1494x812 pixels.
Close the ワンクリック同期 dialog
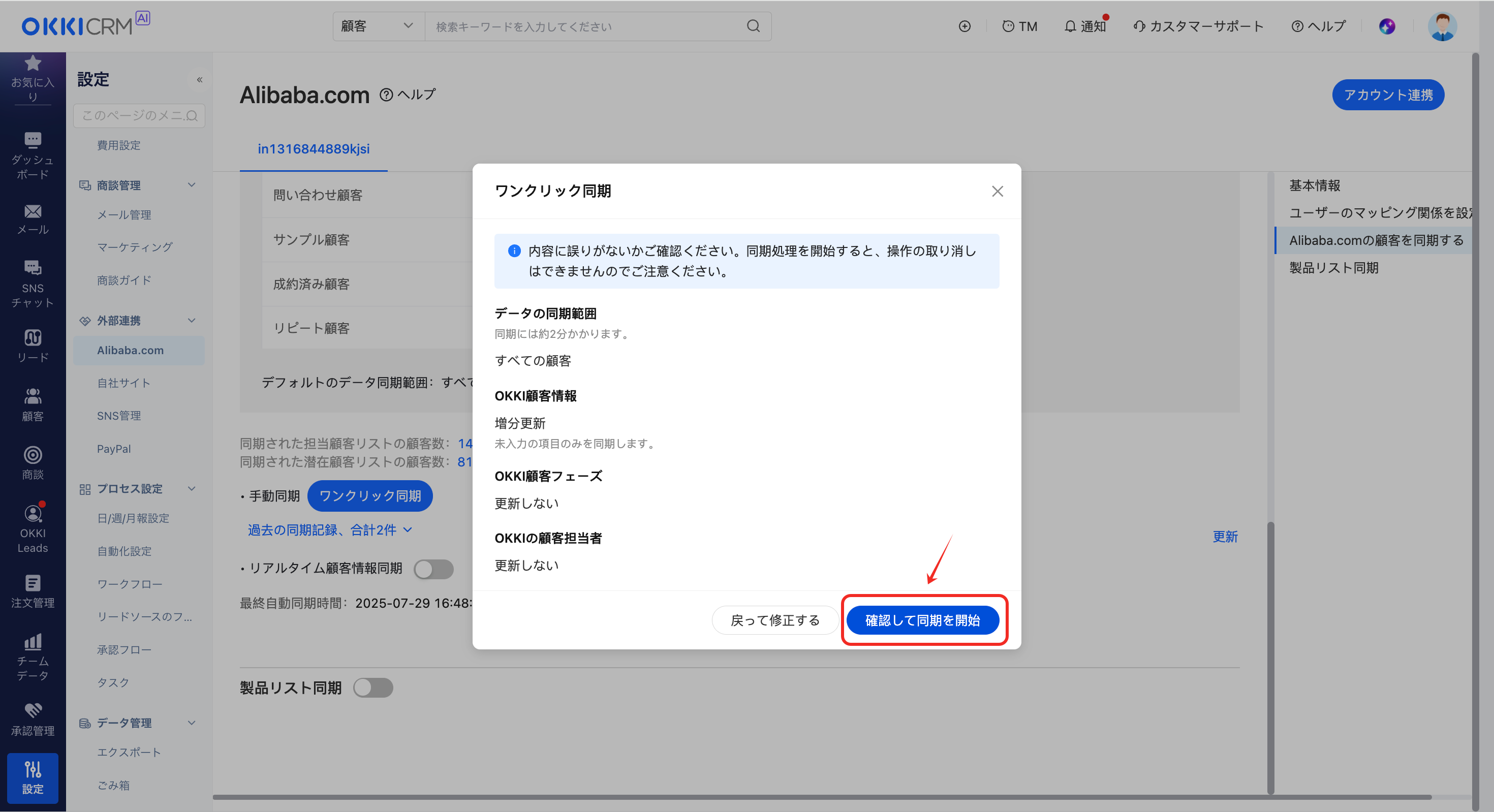pyautogui.click(x=997, y=191)
